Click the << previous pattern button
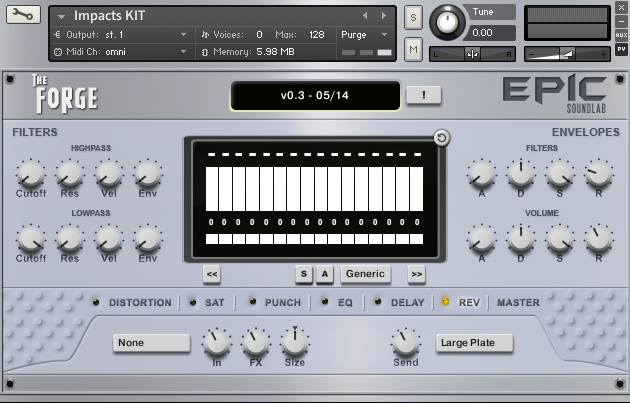Image resolution: width=630 pixels, height=403 pixels. tap(212, 274)
